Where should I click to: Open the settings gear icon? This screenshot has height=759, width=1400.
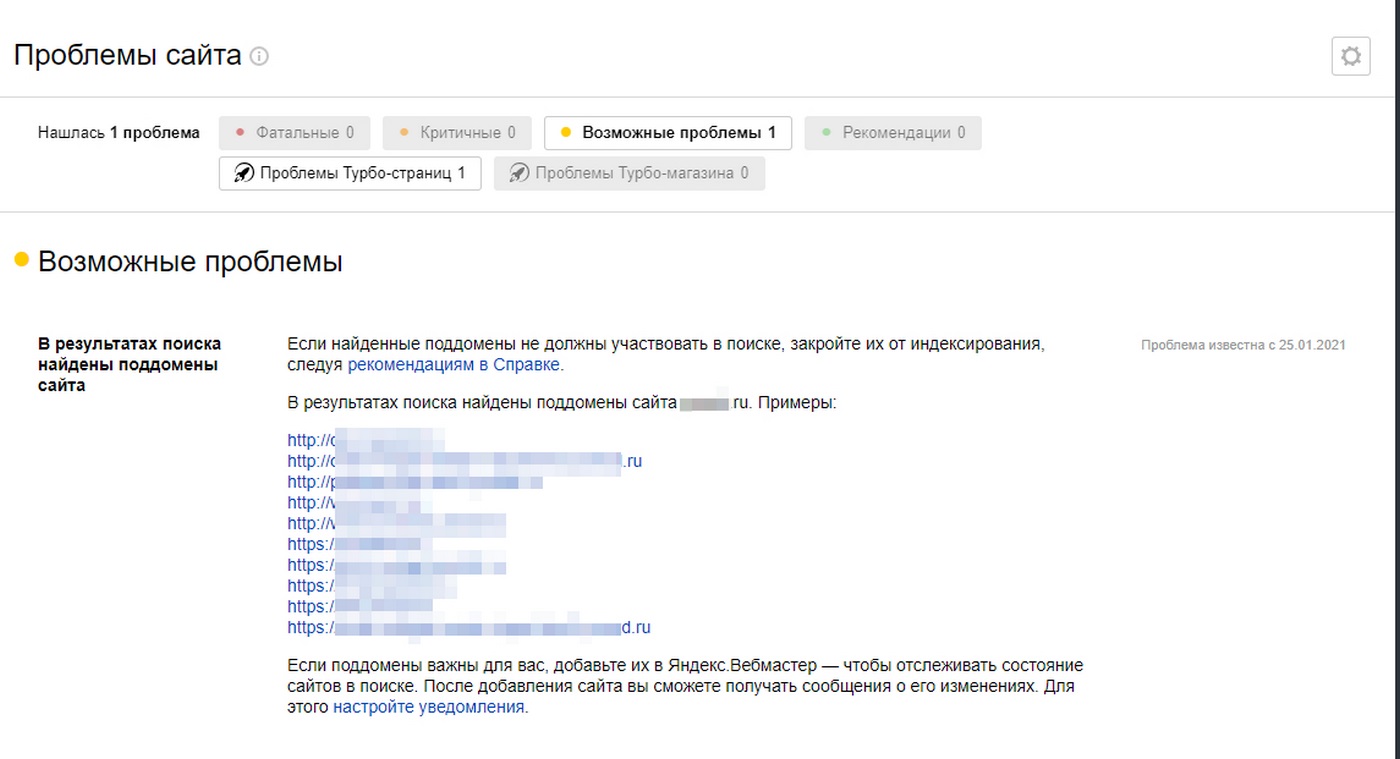pyautogui.click(x=1350, y=56)
